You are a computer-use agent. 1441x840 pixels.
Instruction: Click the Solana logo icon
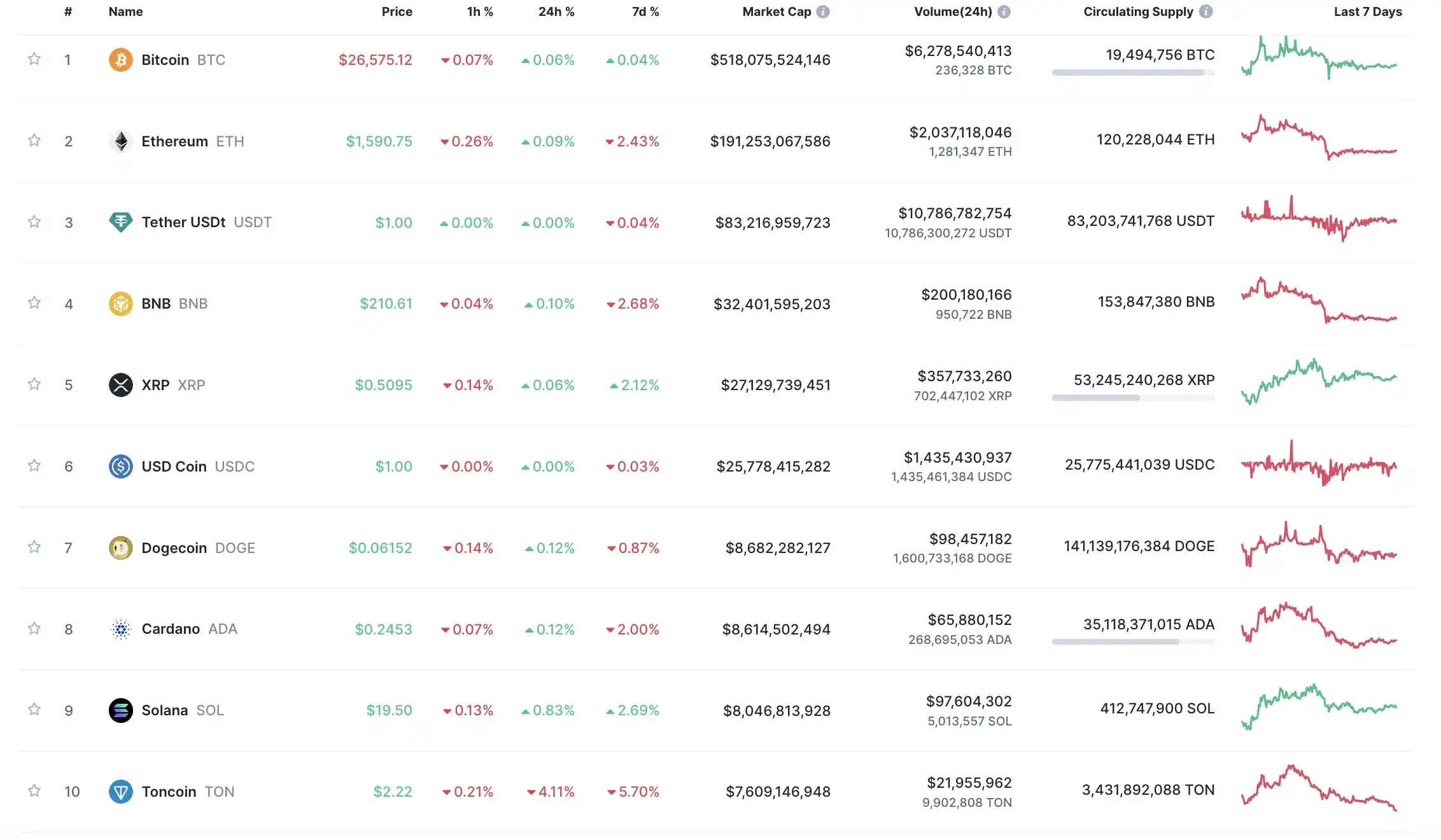120,710
